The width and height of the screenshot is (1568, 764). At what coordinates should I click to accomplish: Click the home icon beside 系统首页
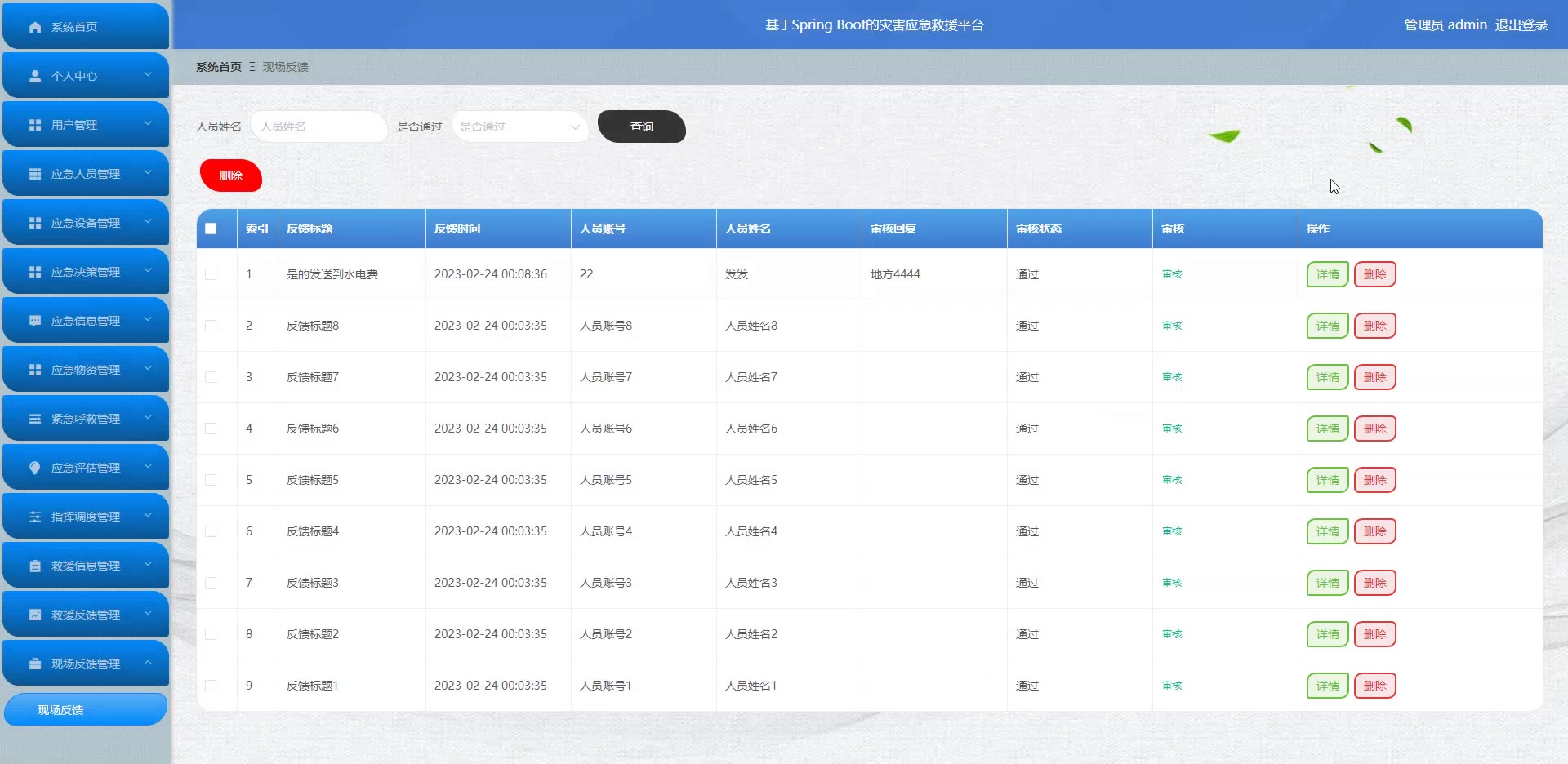[x=35, y=27]
